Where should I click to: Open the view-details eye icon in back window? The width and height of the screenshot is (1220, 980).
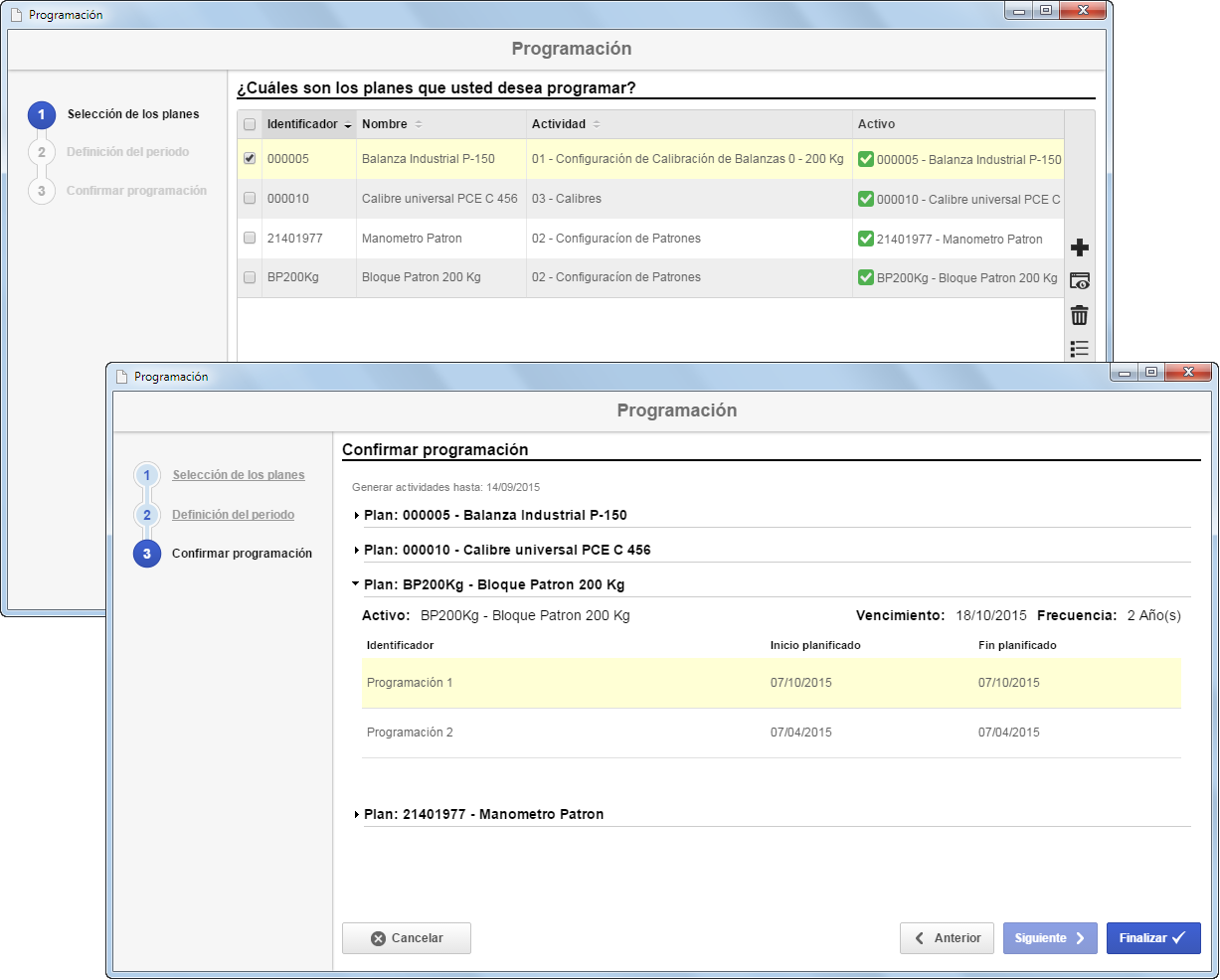pos(1079,281)
